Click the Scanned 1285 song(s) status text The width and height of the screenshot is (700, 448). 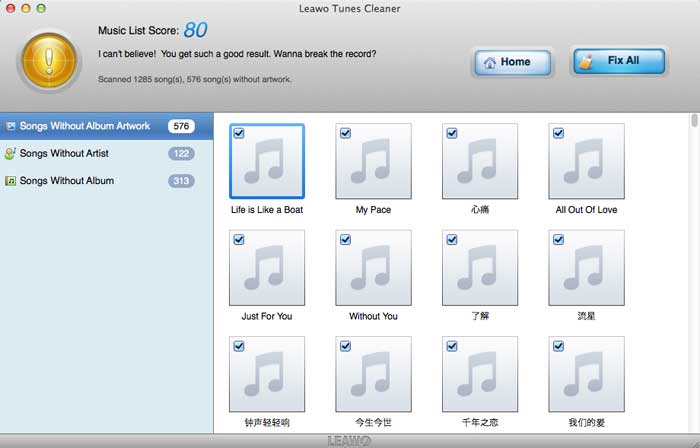point(195,79)
